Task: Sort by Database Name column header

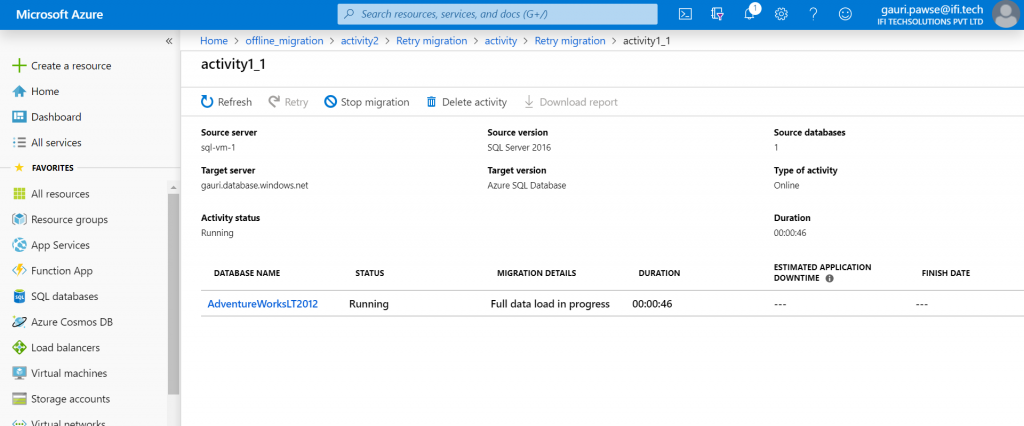Action: 247,273
